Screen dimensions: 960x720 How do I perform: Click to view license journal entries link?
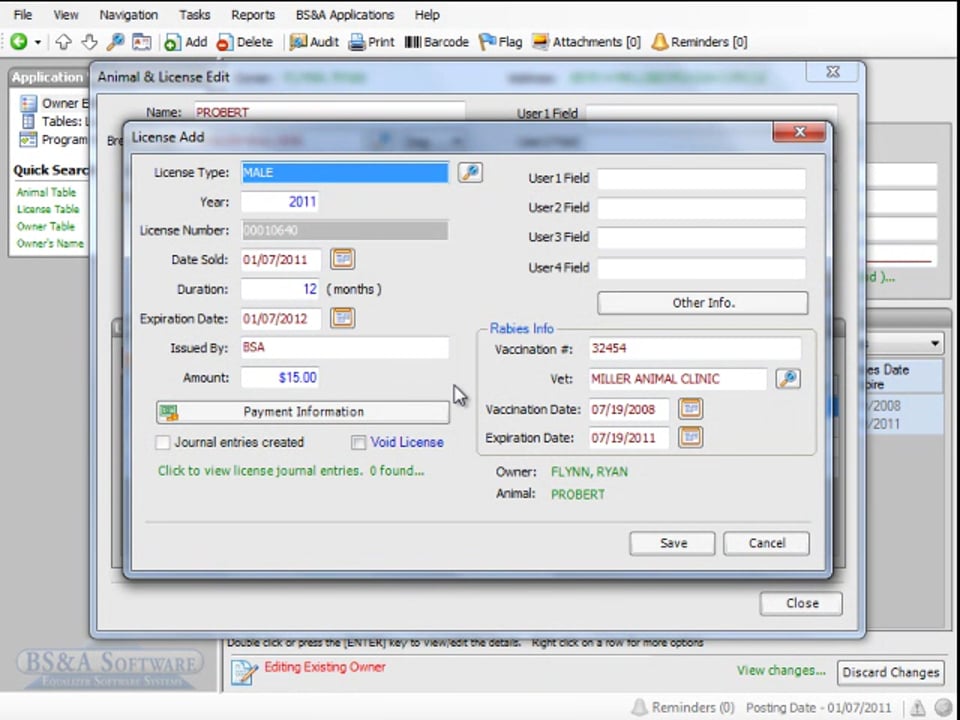291,471
